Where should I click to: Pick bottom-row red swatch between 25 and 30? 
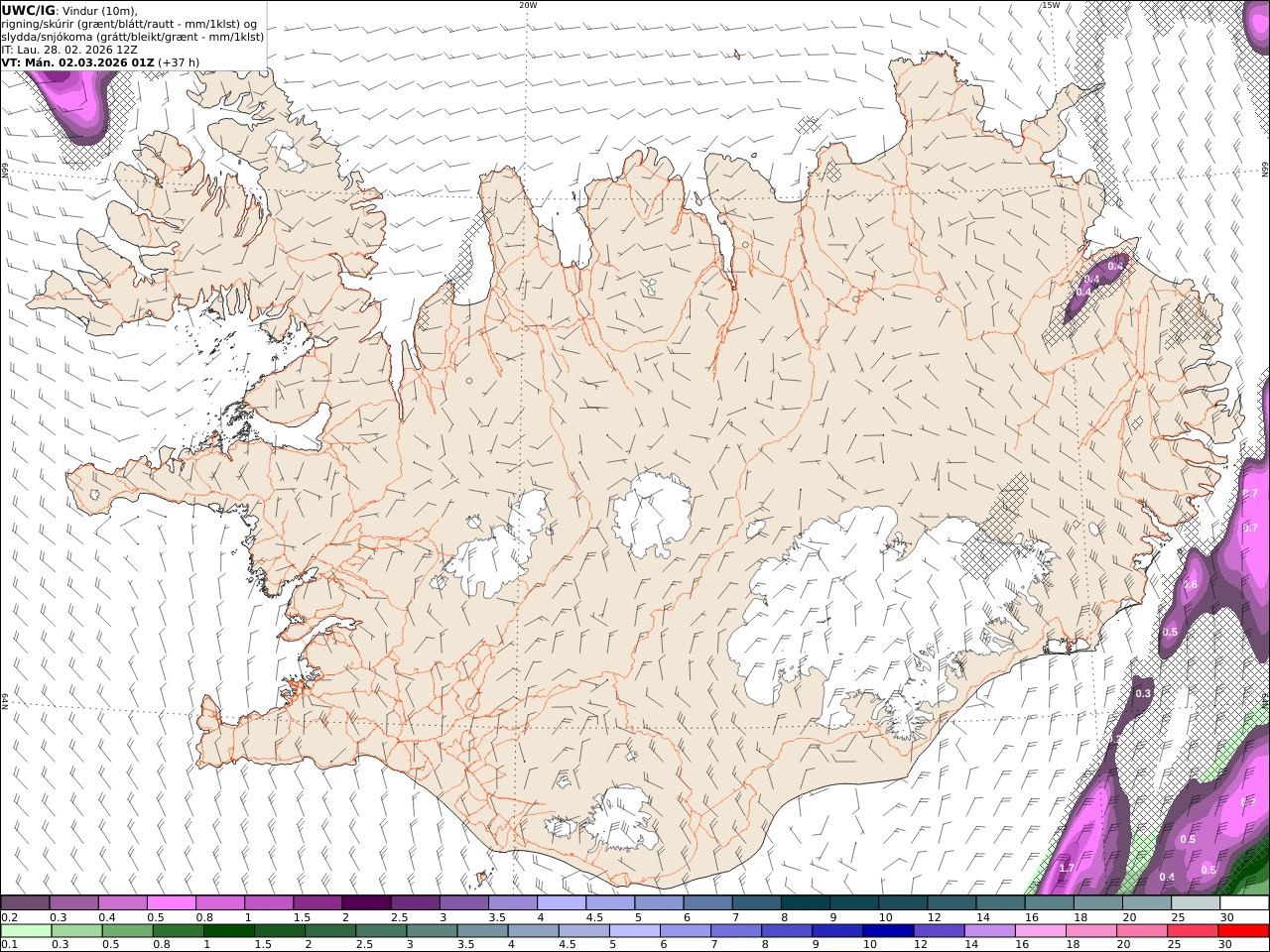click(1192, 930)
